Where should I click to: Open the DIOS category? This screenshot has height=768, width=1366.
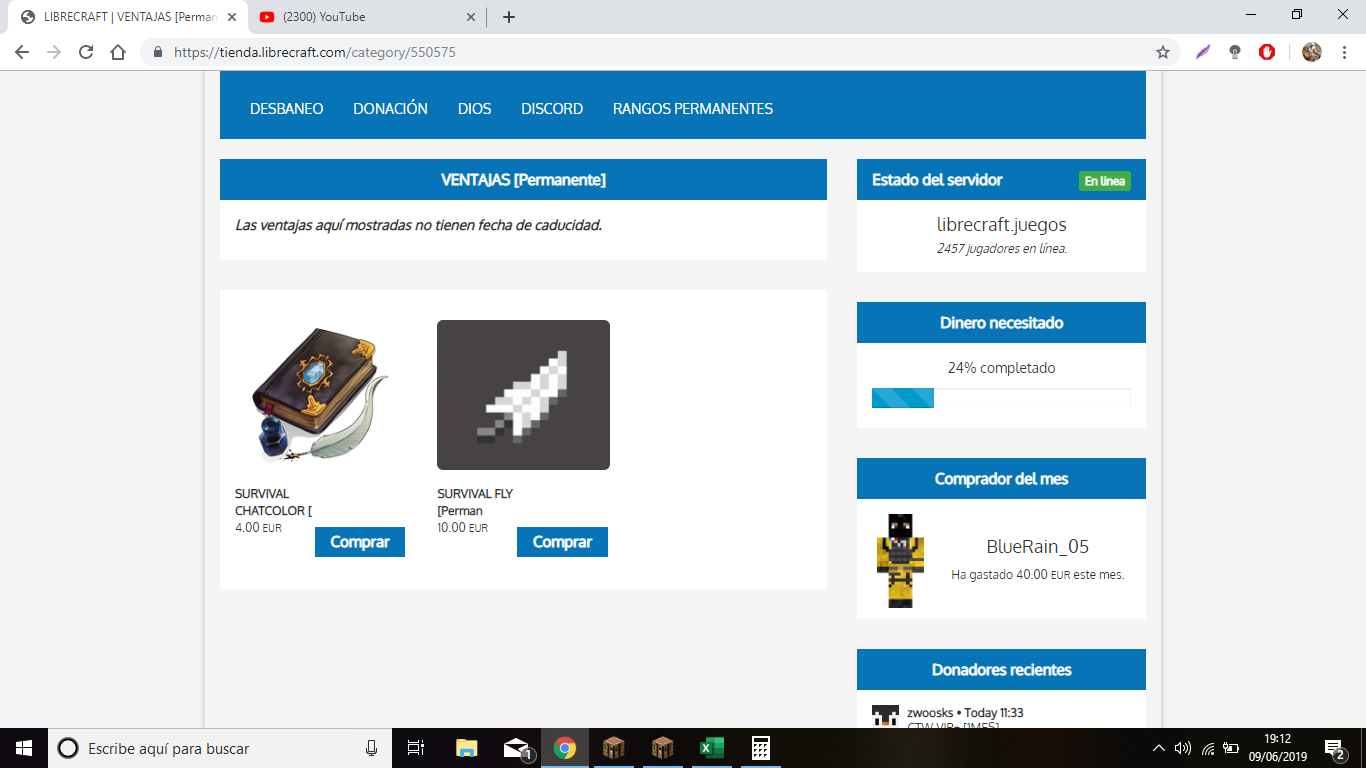(475, 109)
